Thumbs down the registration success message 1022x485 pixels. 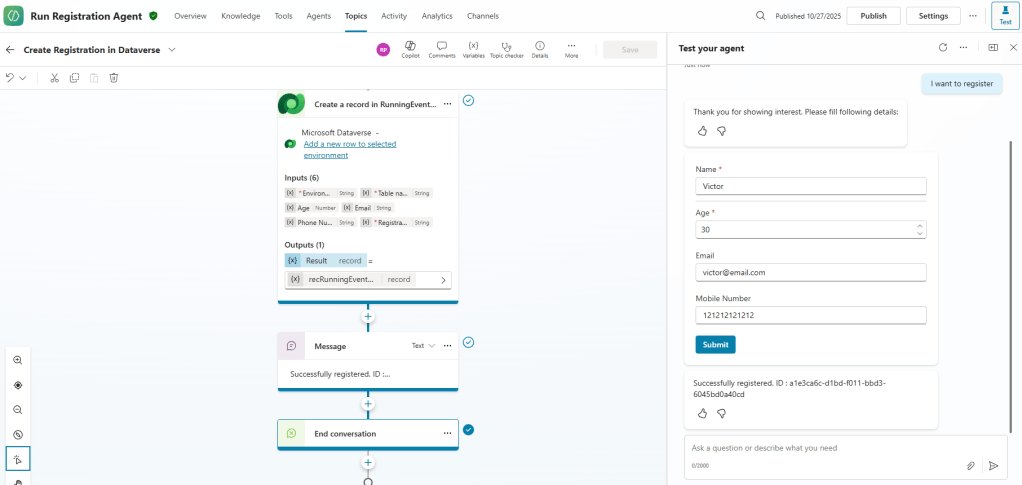pyautogui.click(x=721, y=413)
